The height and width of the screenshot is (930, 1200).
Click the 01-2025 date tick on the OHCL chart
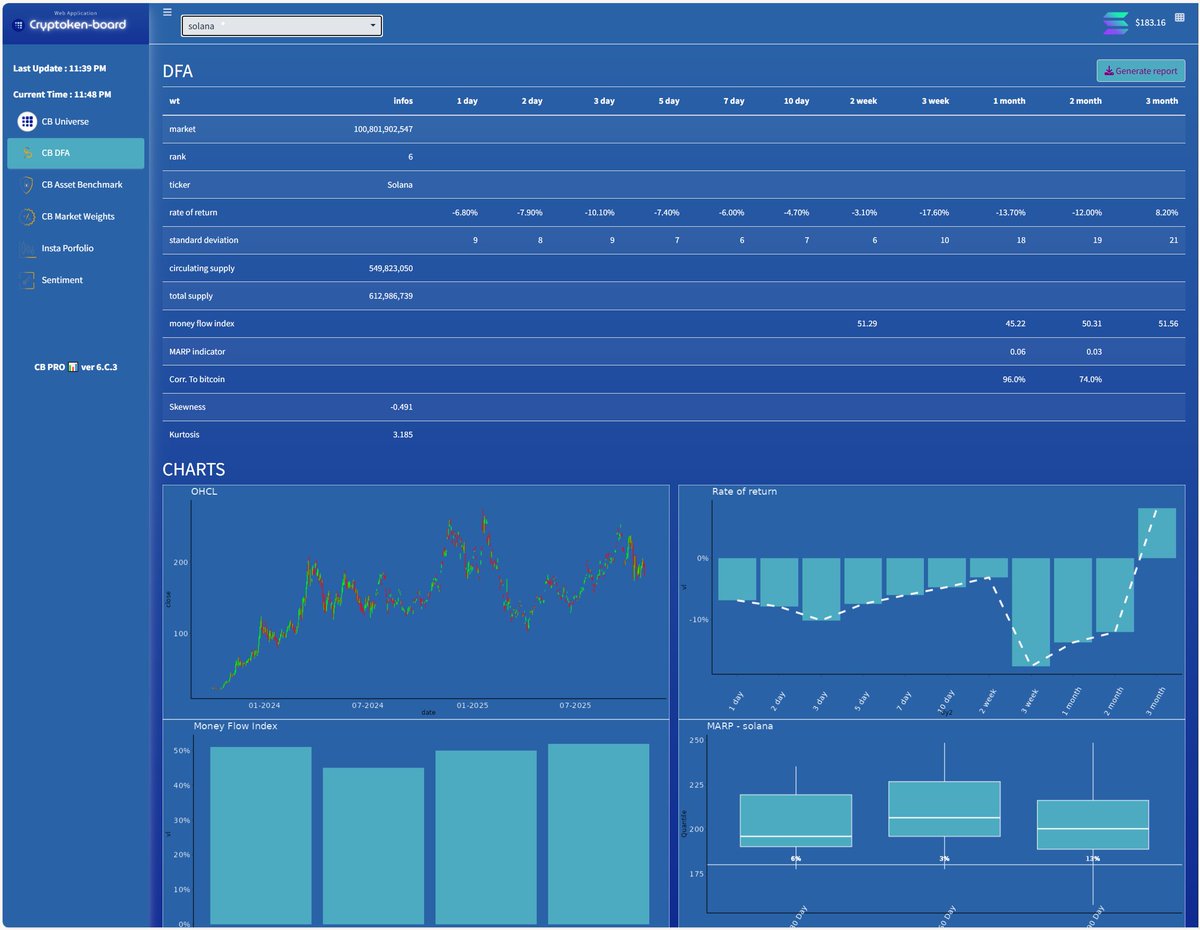(472, 706)
